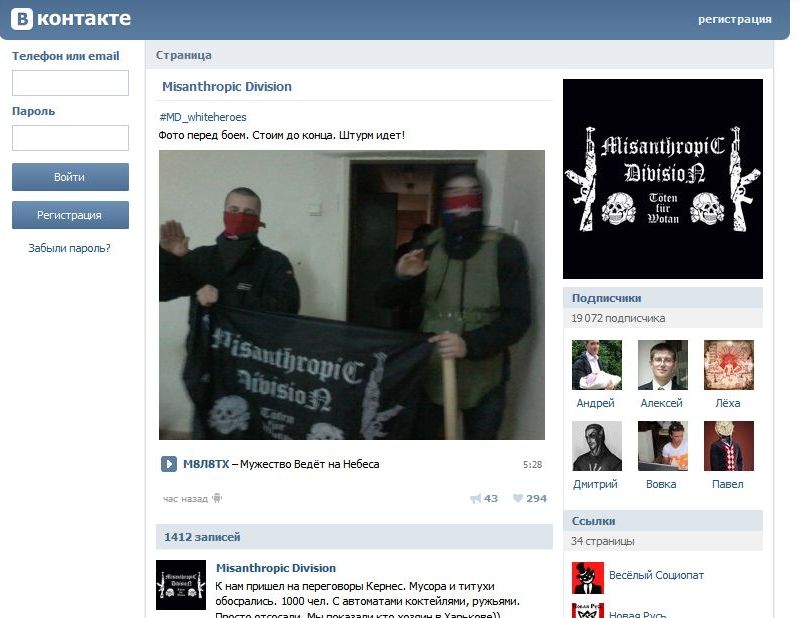Like the post with heart icon 294
This screenshot has height=618, width=800.
[517, 498]
